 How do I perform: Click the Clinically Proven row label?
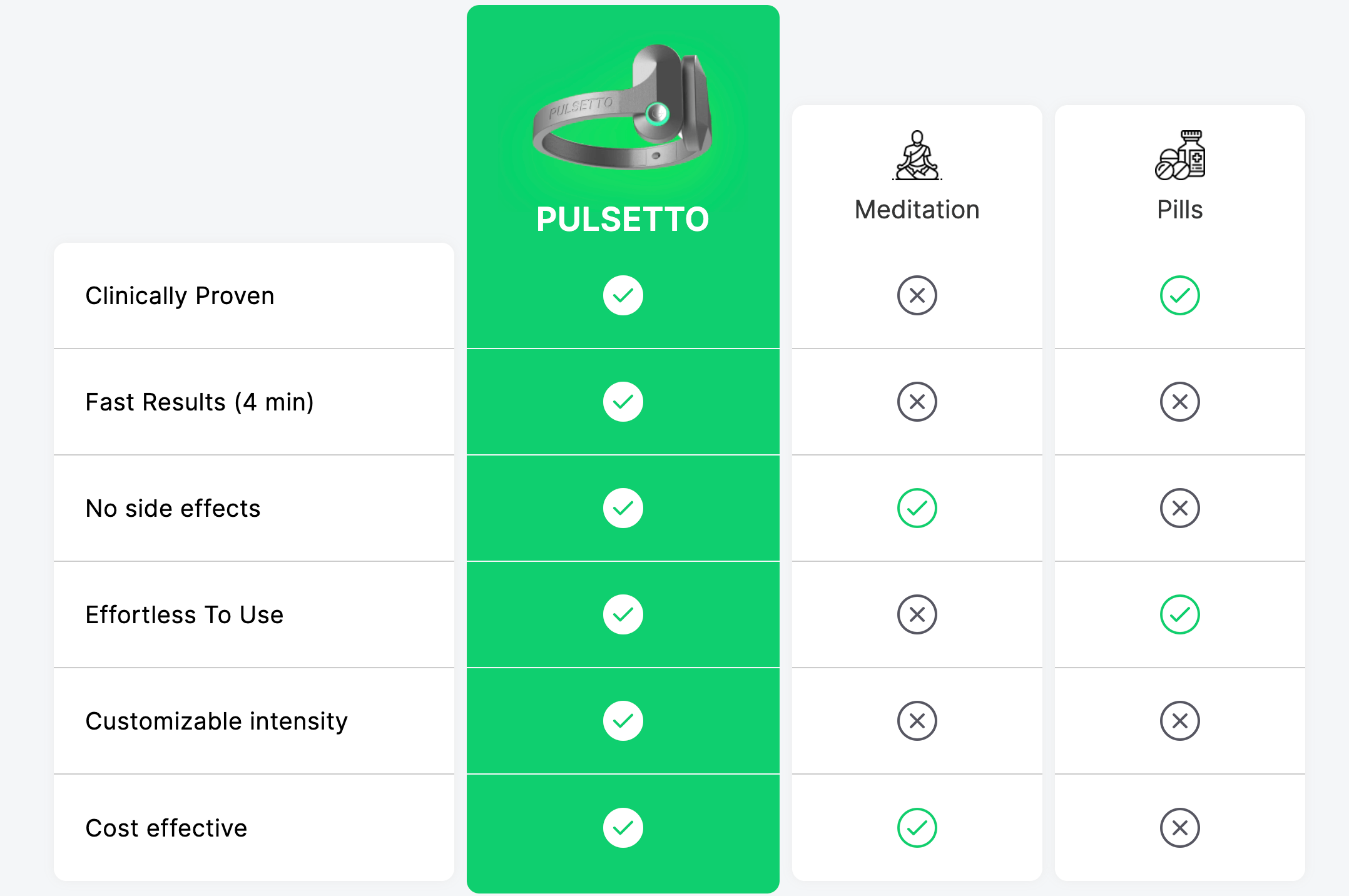point(180,296)
